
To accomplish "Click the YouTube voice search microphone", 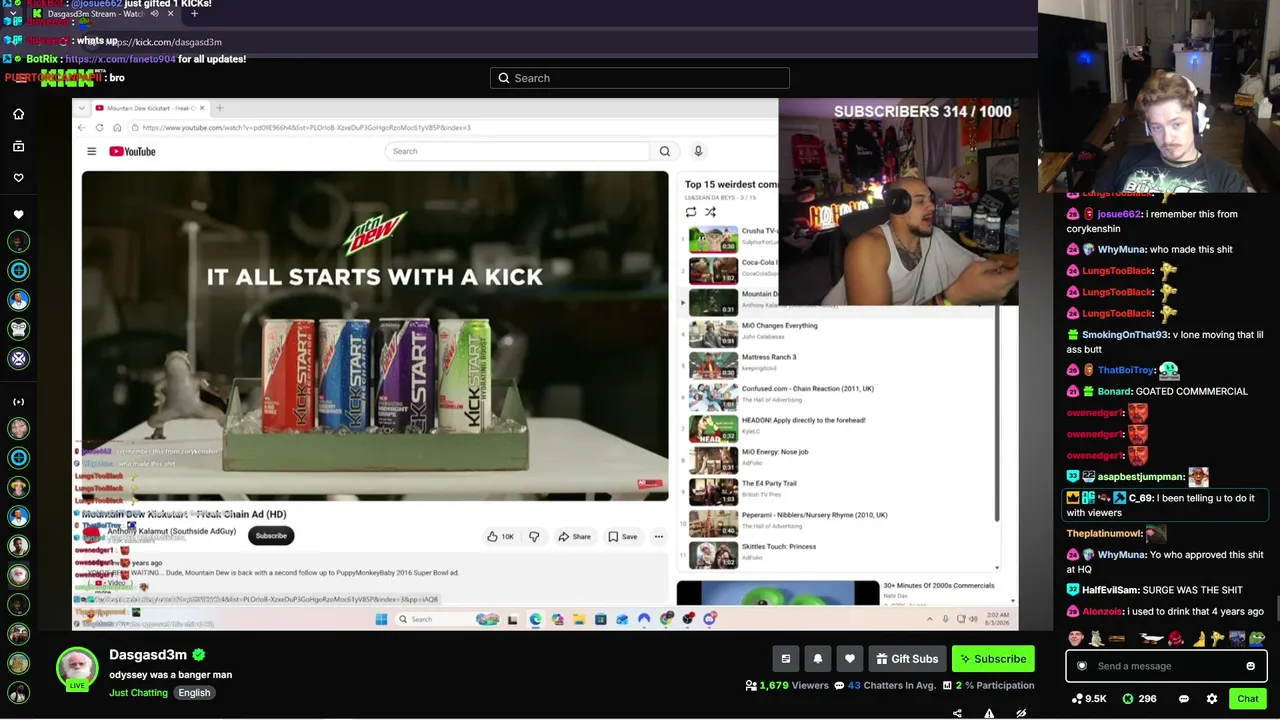I will [698, 151].
